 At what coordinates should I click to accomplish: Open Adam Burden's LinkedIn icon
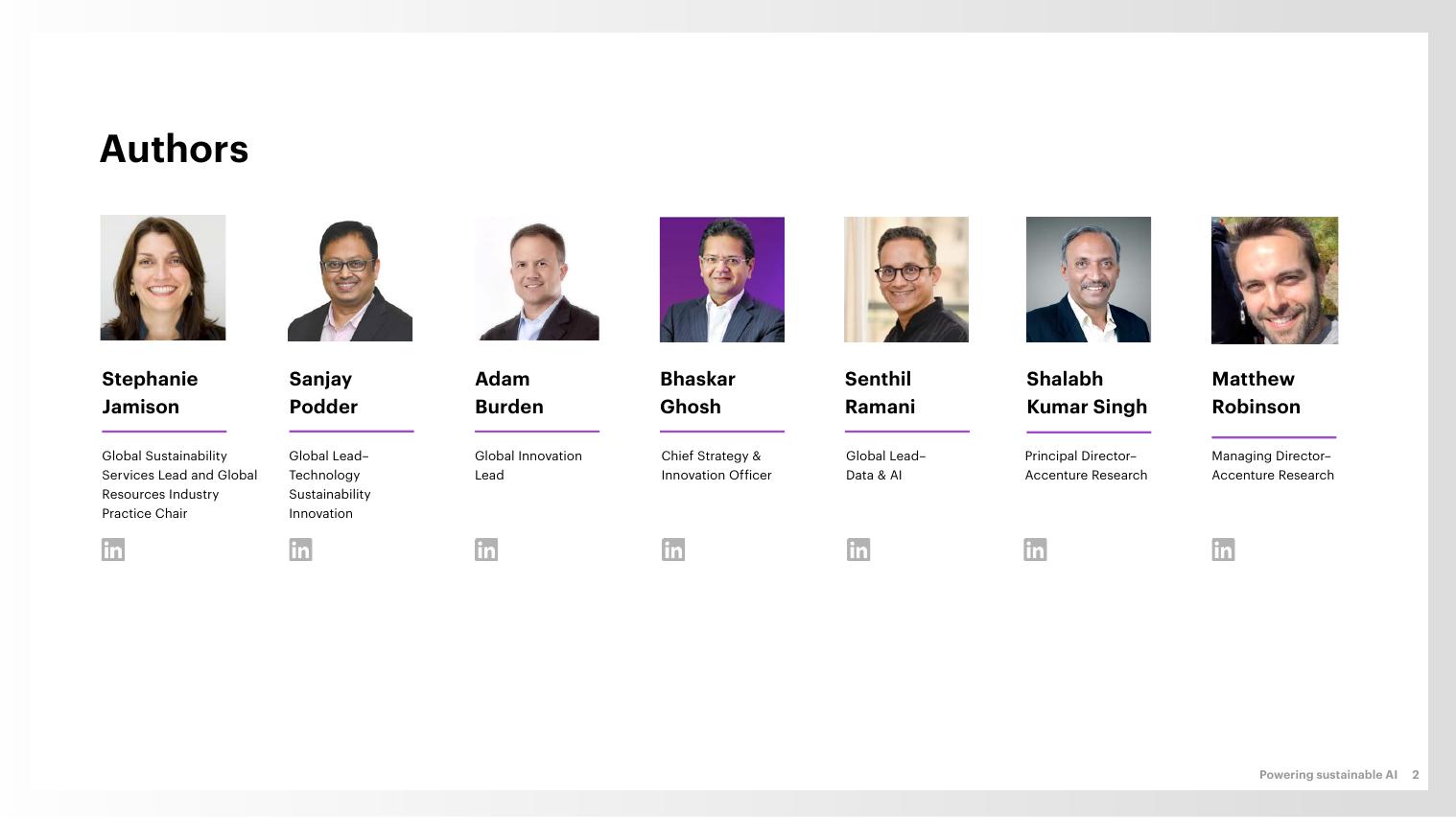pyautogui.click(x=486, y=550)
